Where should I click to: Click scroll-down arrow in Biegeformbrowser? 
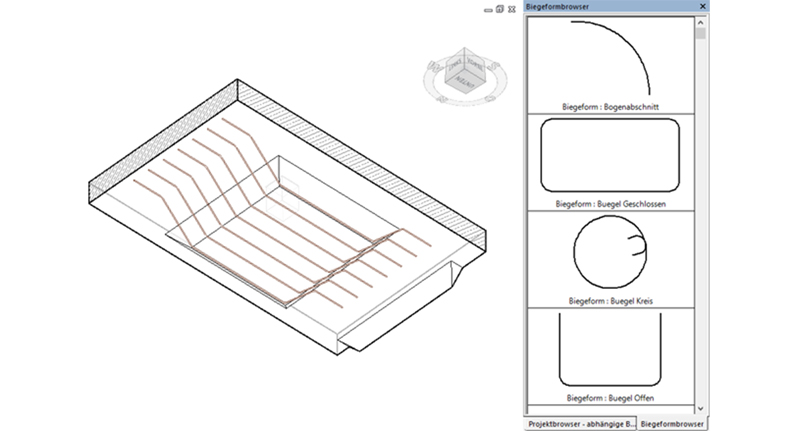click(700, 408)
